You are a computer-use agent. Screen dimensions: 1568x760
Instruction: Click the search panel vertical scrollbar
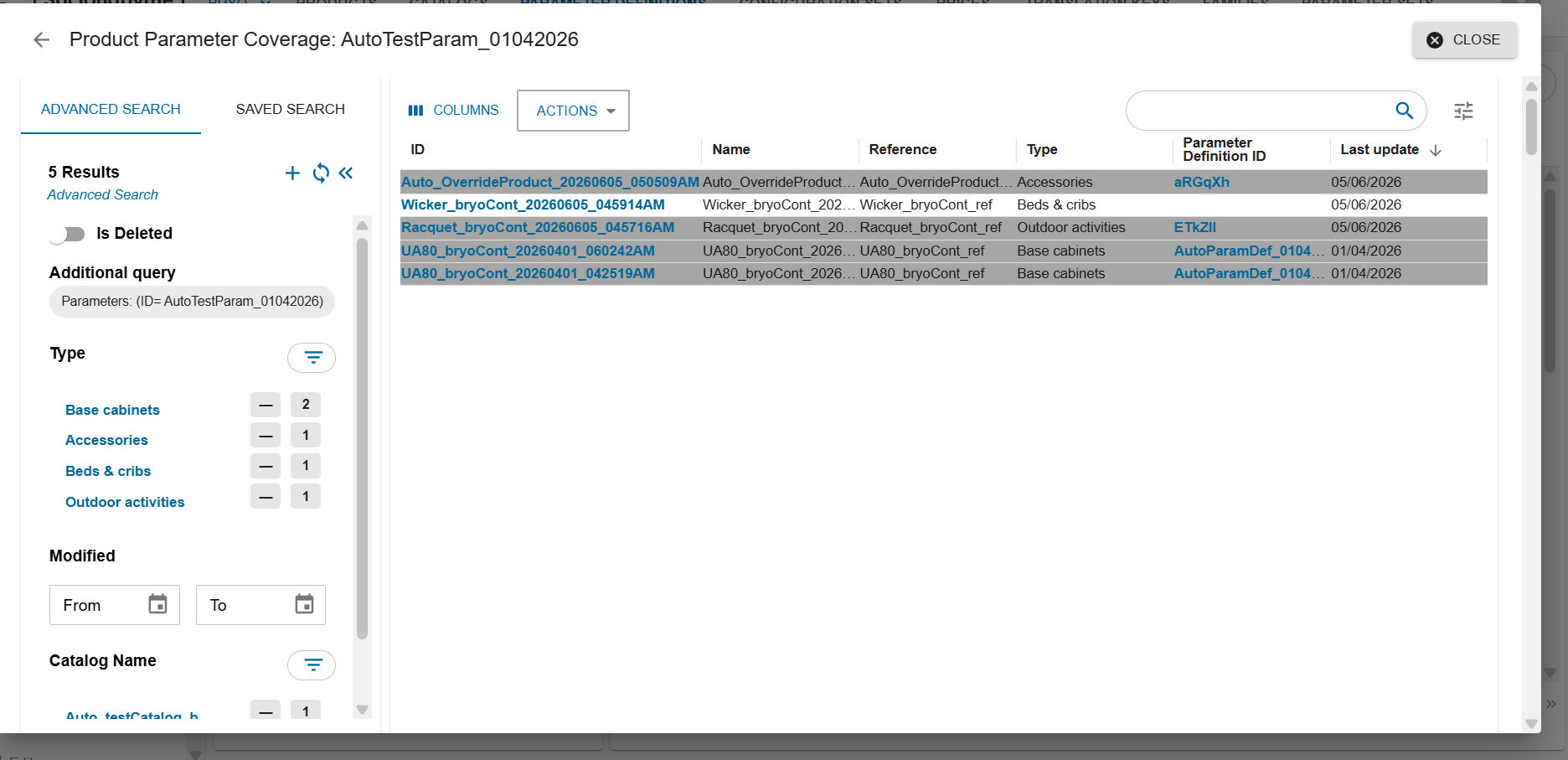click(x=362, y=438)
